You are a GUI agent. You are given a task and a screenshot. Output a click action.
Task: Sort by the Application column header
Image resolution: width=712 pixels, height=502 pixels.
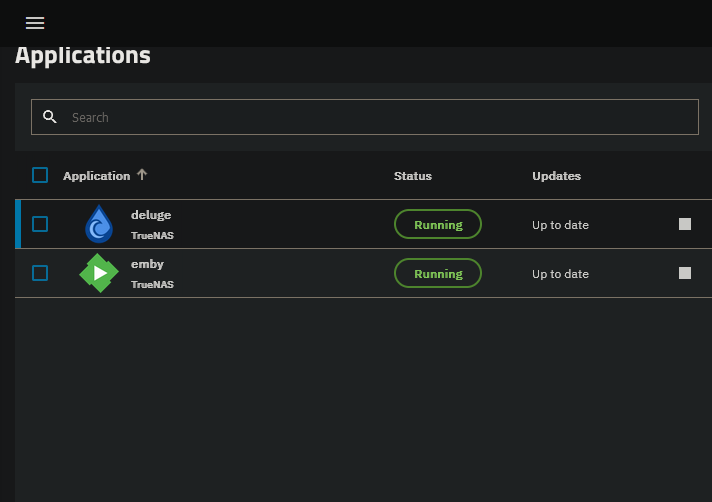tap(96, 176)
